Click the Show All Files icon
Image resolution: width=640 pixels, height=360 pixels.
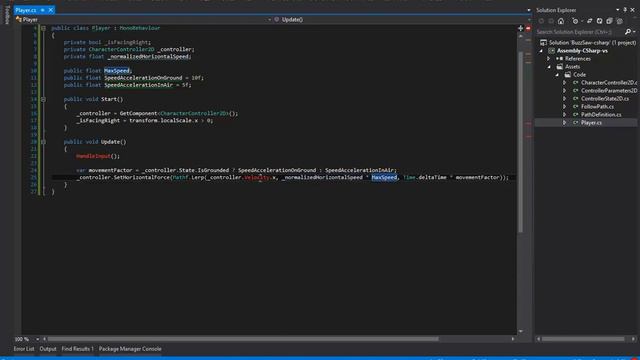pos(620,21)
